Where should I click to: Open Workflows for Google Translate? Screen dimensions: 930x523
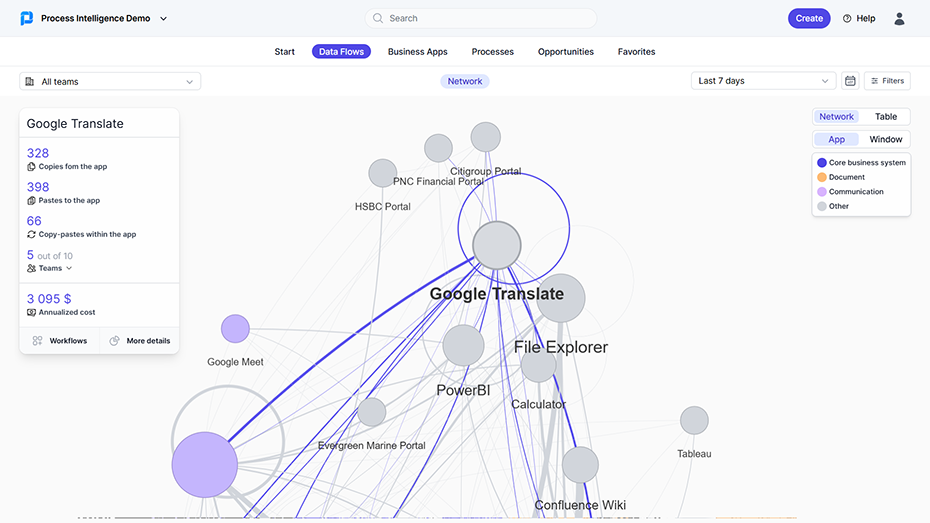[x=60, y=340]
